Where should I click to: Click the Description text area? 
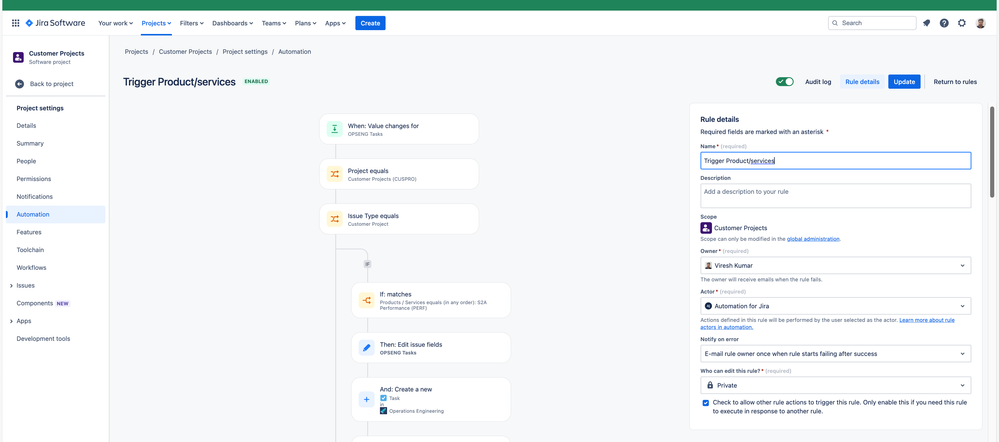pyautogui.click(x=836, y=196)
